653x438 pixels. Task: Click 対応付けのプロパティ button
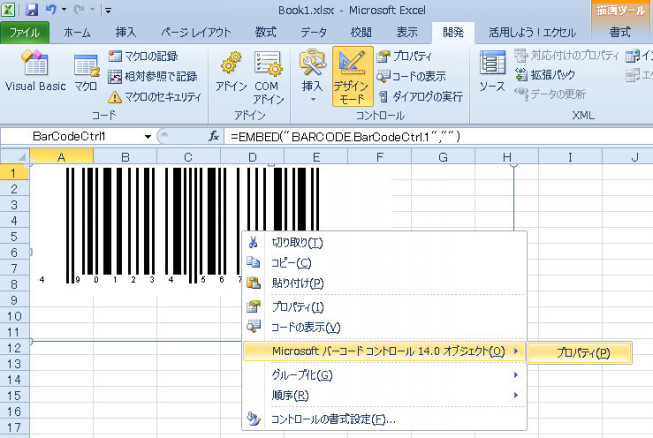click(x=566, y=55)
